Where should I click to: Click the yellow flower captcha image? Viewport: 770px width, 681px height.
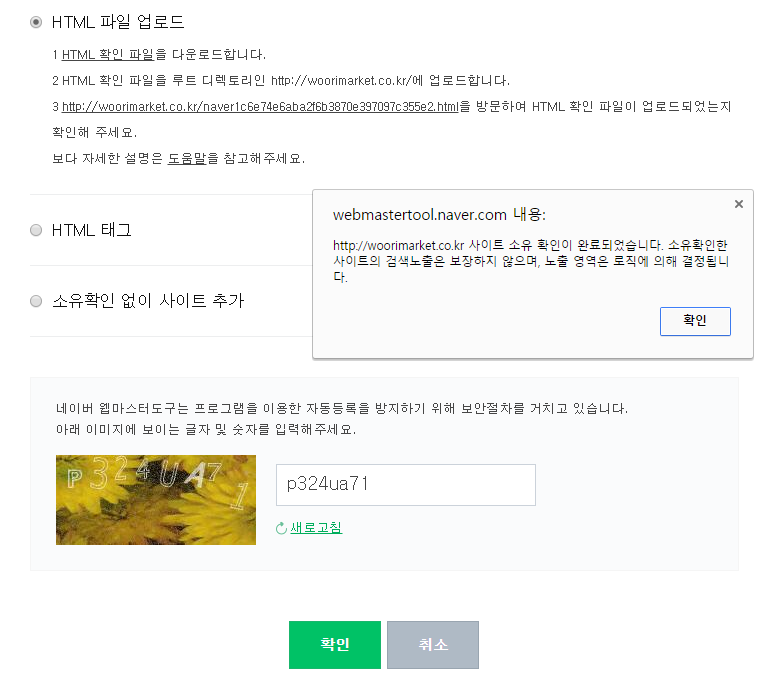[156, 499]
